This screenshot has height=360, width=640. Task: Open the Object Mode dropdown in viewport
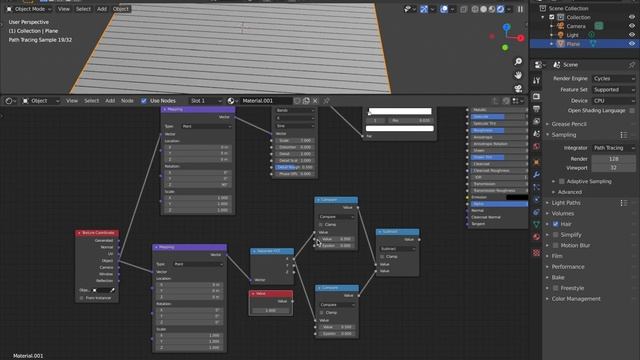[29, 9]
